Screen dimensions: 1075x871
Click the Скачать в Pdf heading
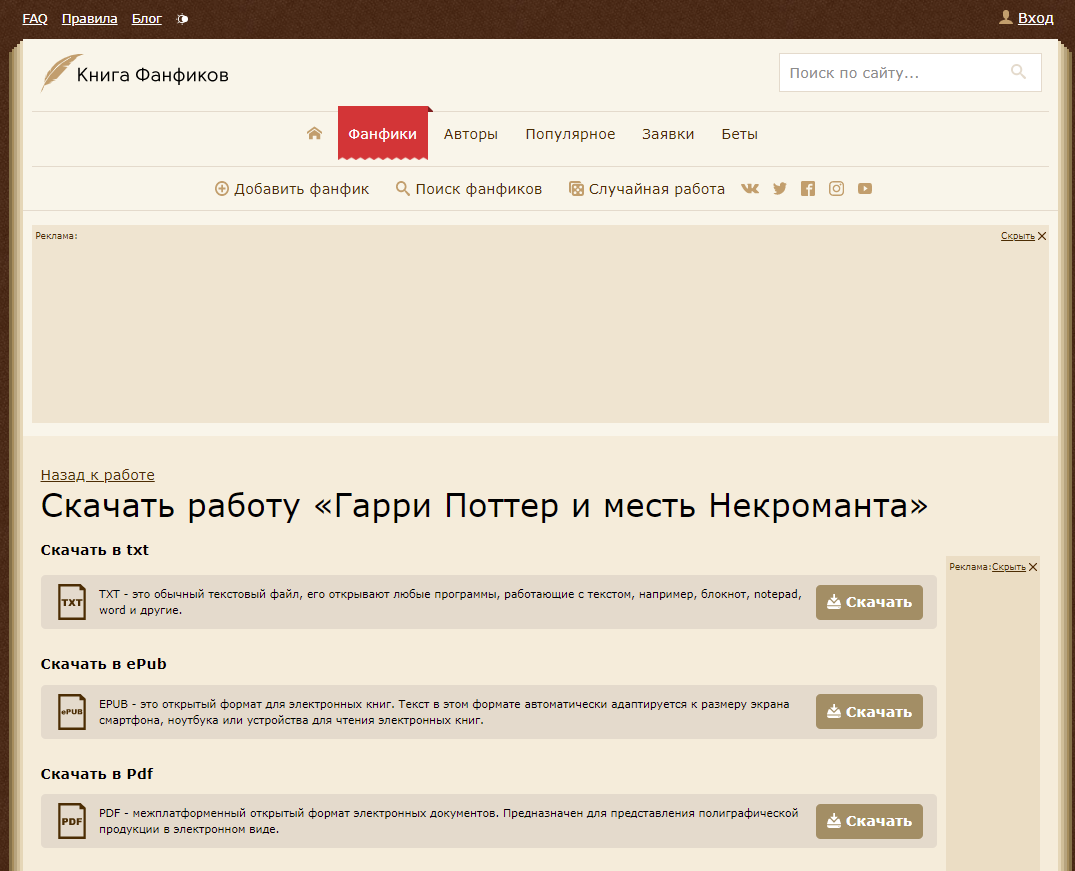[x=97, y=774]
